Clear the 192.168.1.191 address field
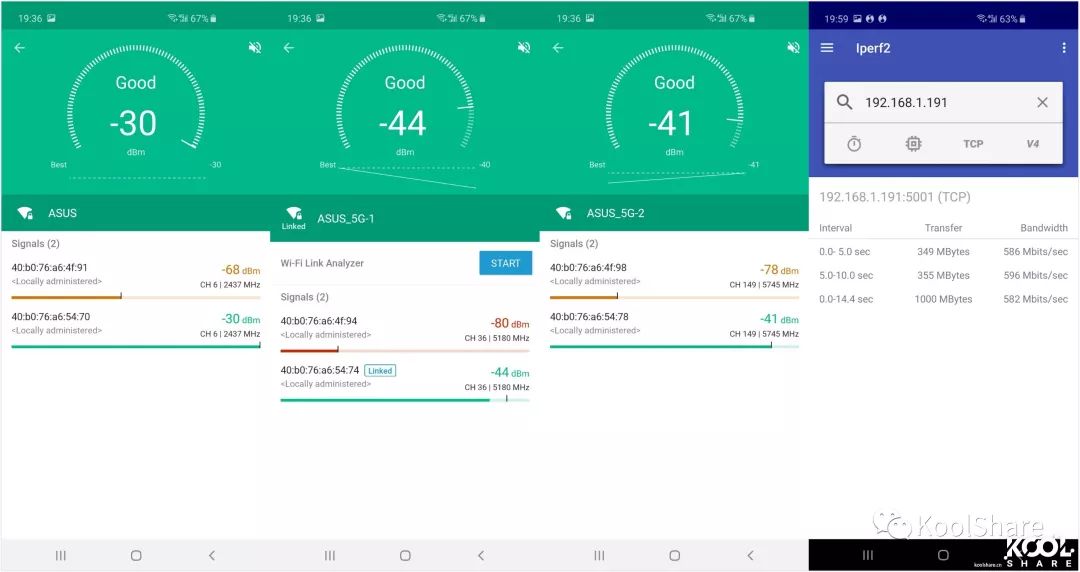This screenshot has width=1080, height=572. click(x=1042, y=103)
